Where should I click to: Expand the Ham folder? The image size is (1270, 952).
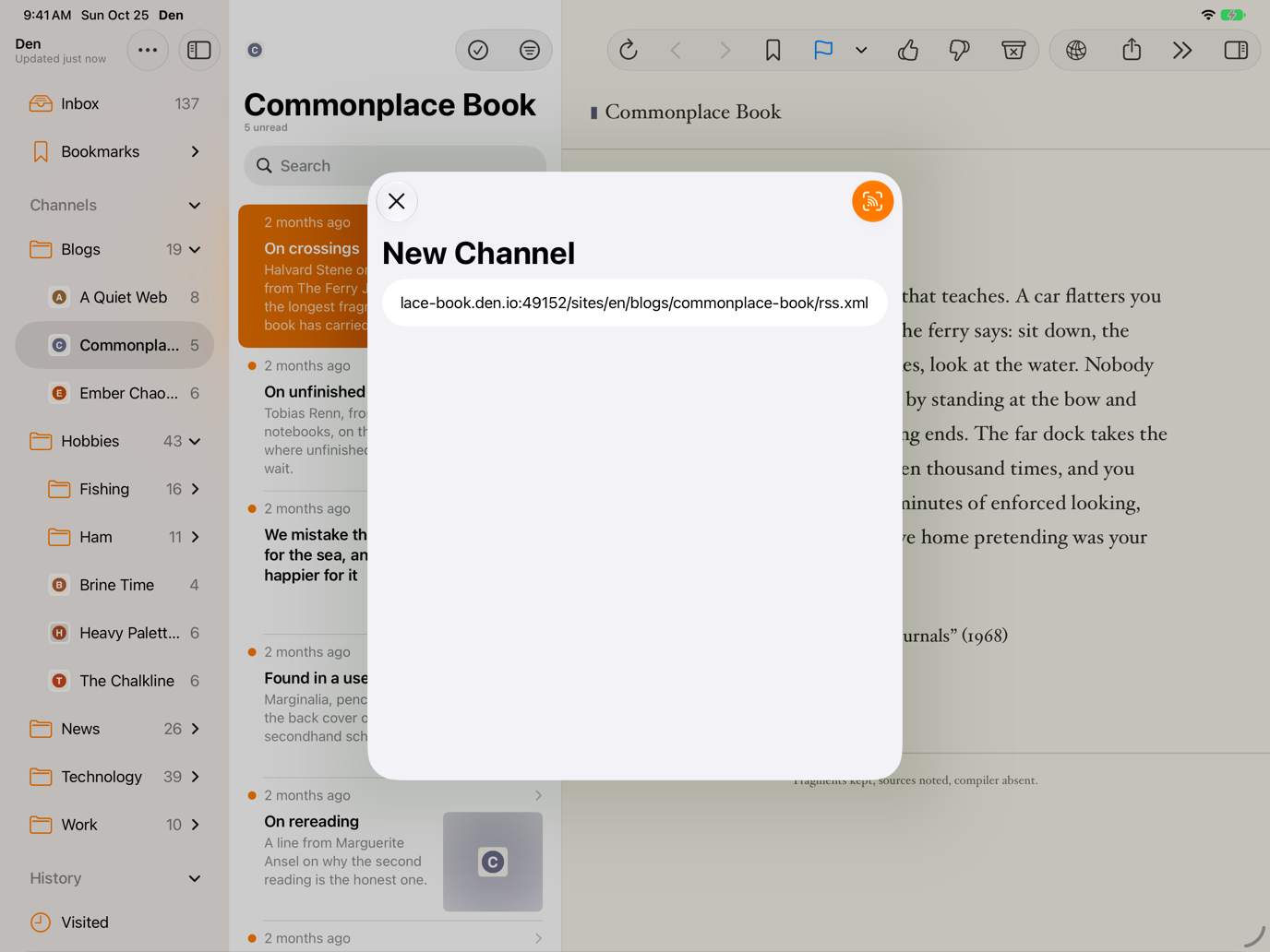pos(195,537)
